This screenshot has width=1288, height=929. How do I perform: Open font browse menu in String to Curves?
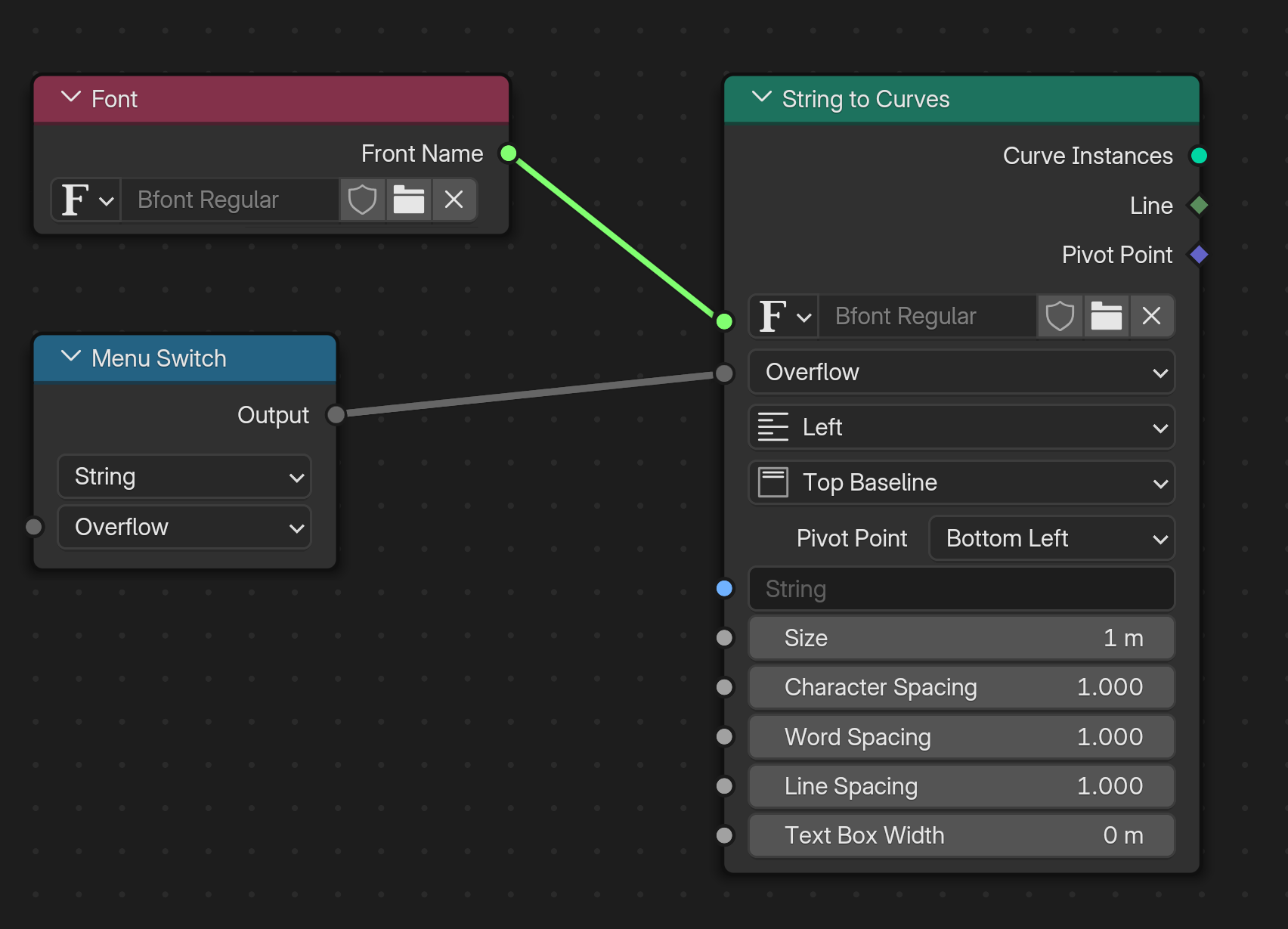[x=784, y=316]
